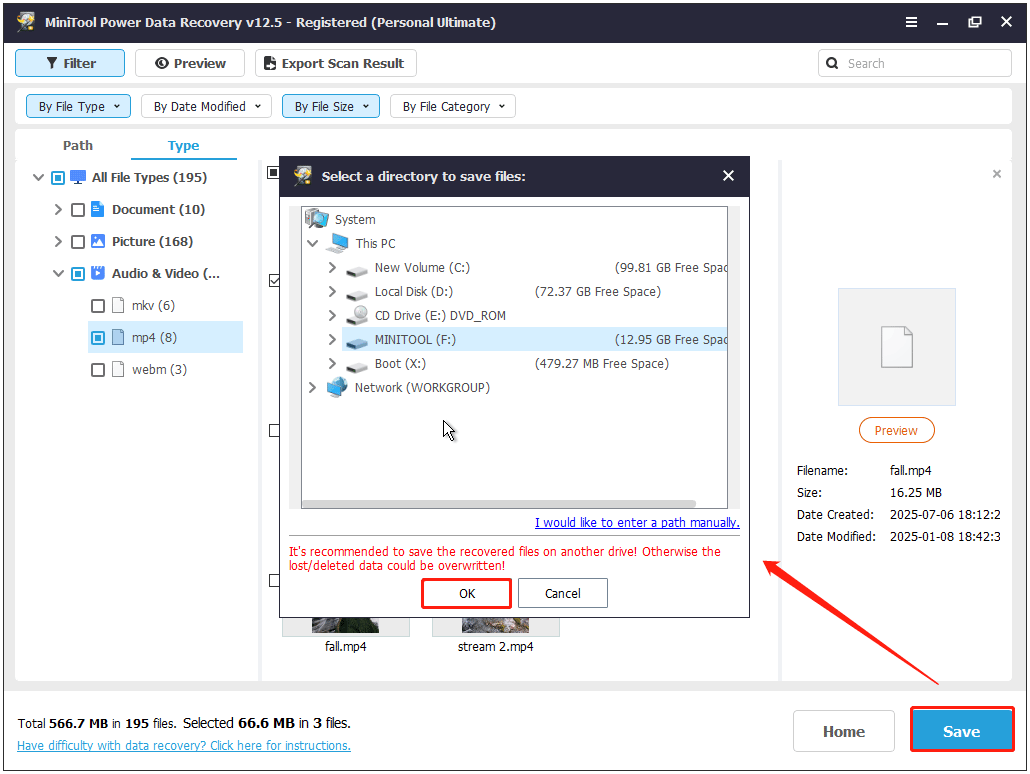Open By Date Modified dropdown
The image size is (1030, 774).
pos(206,106)
